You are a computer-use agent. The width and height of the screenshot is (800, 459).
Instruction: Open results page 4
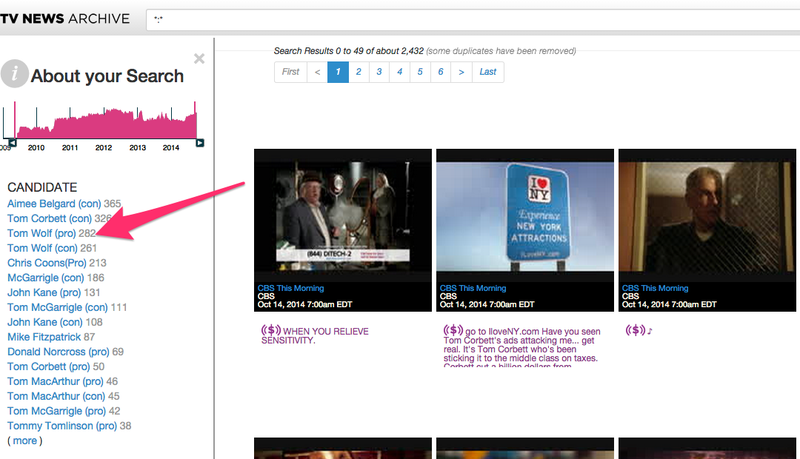pyautogui.click(x=399, y=72)
